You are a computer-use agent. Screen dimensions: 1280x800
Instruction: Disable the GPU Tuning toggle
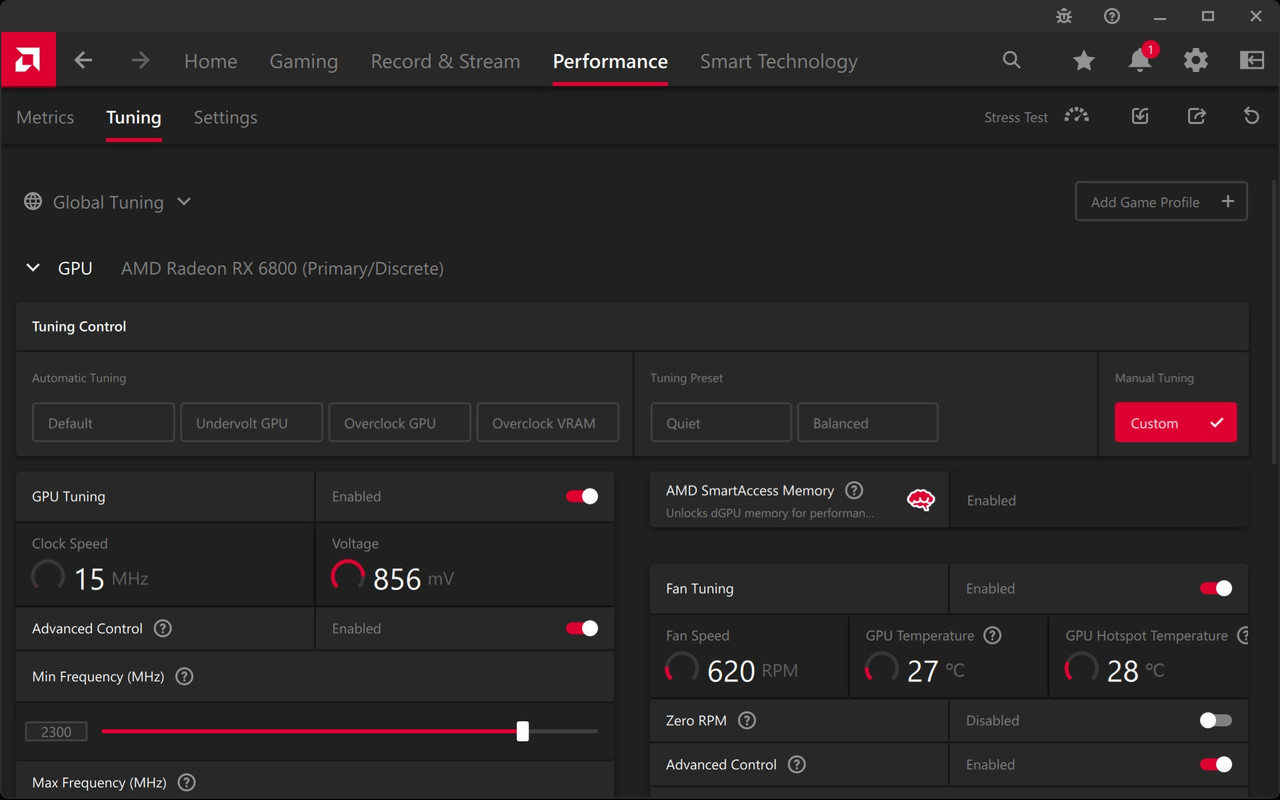pos(582,496)
